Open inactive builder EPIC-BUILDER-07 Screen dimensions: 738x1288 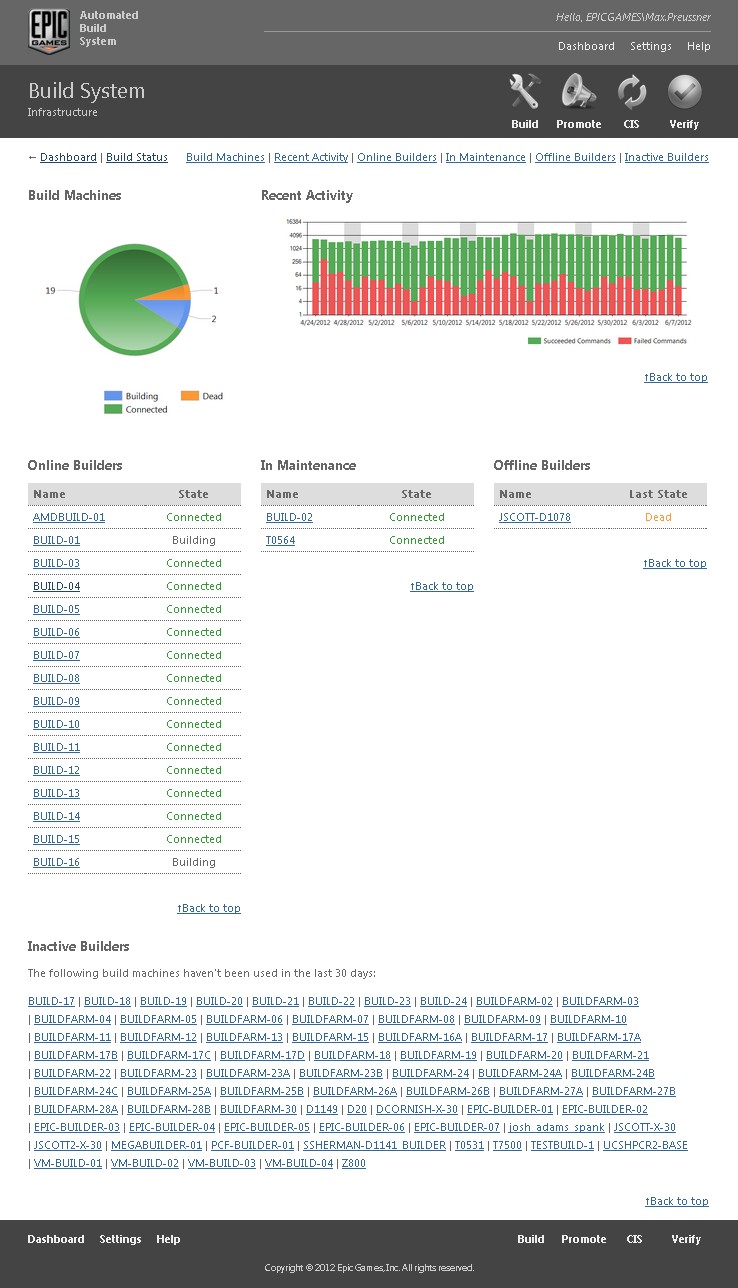[457, 1127]
